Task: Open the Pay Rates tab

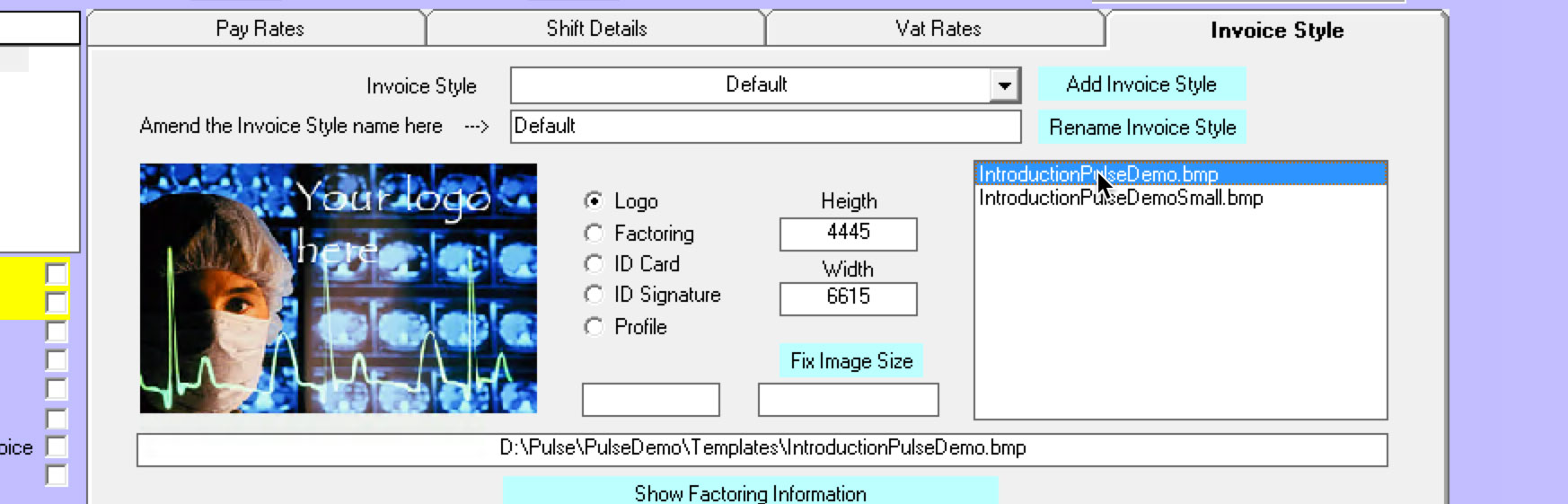Action: pos(259,29)
